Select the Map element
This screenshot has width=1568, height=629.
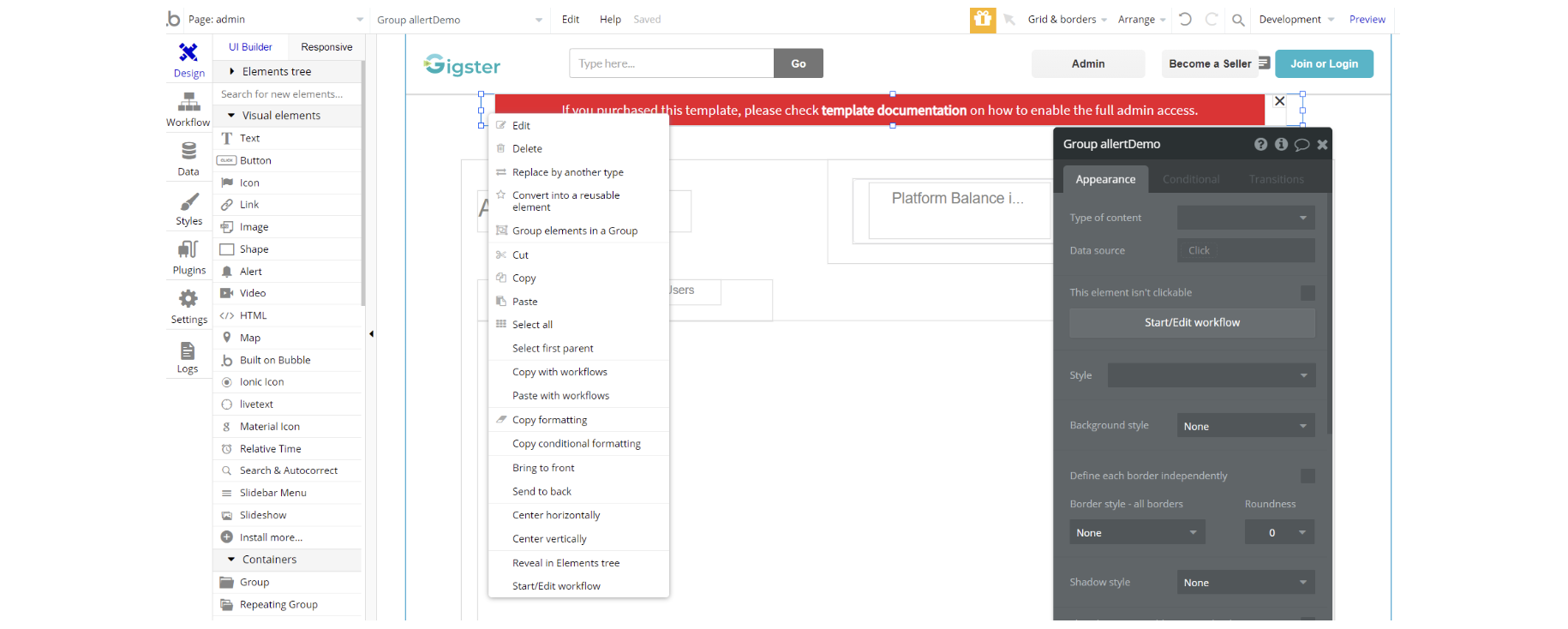coord(287,338)
